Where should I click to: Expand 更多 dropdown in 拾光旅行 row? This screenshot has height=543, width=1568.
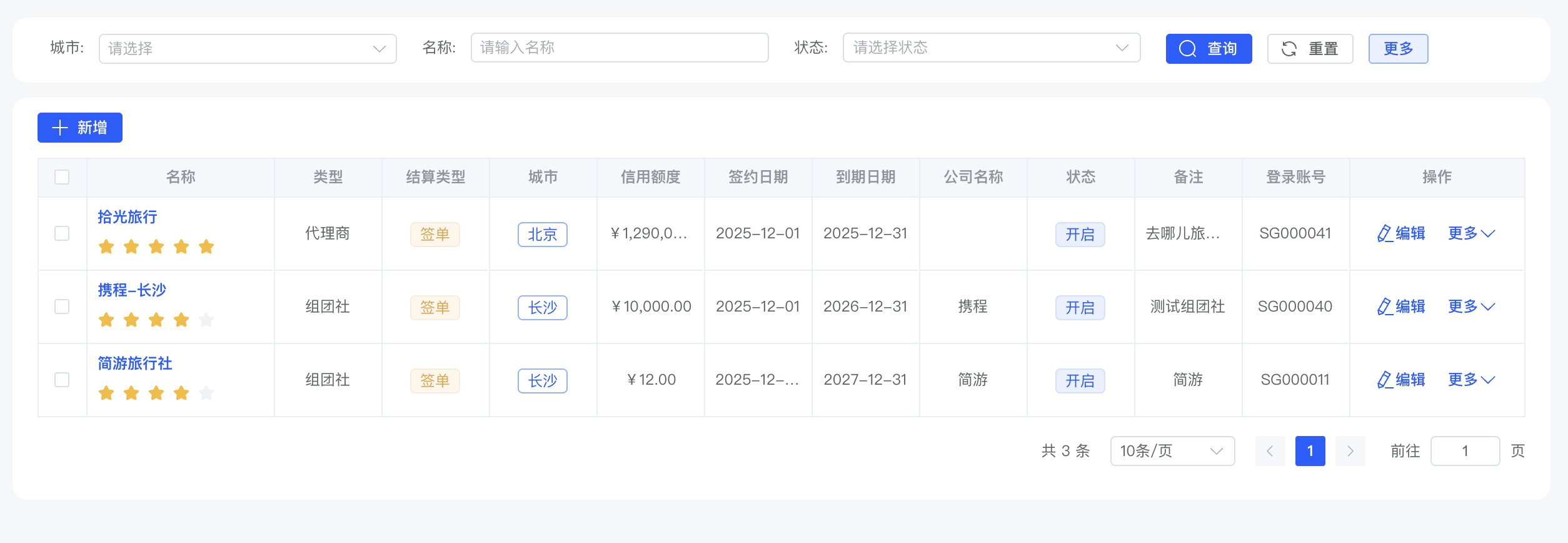[1472, 233]
